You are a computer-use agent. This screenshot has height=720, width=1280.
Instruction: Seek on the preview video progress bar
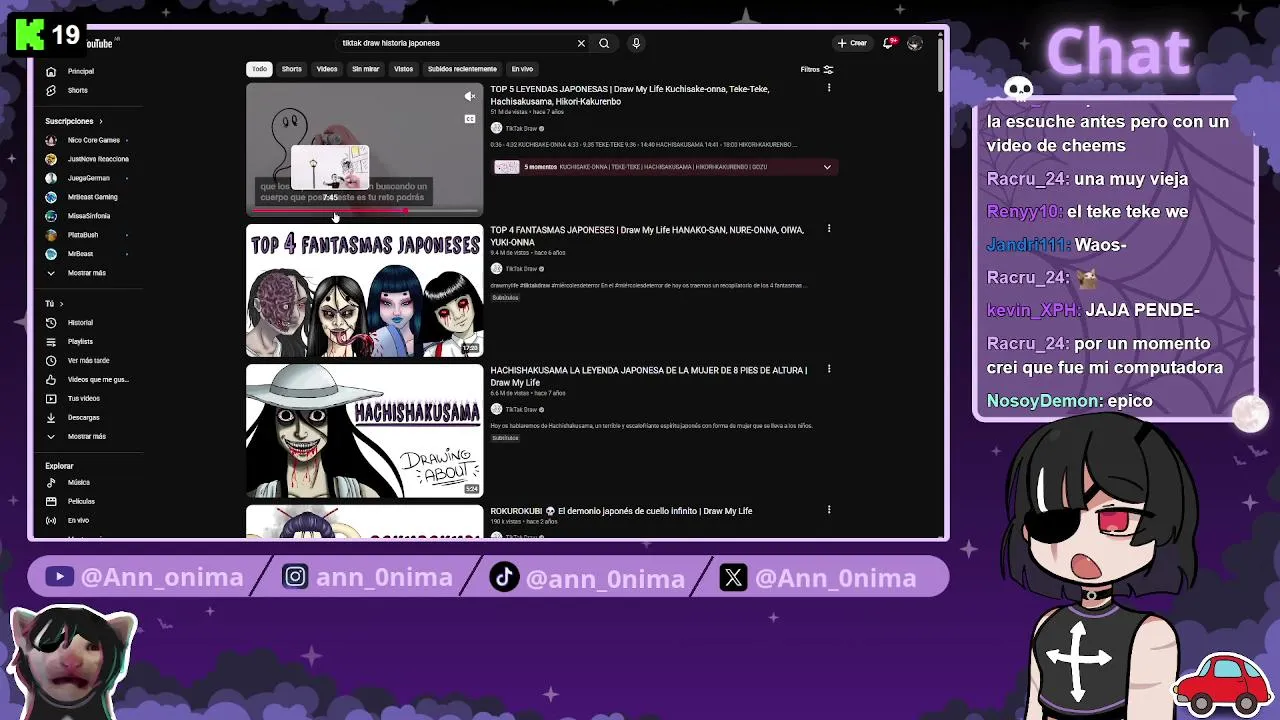[x=365, y=211]
